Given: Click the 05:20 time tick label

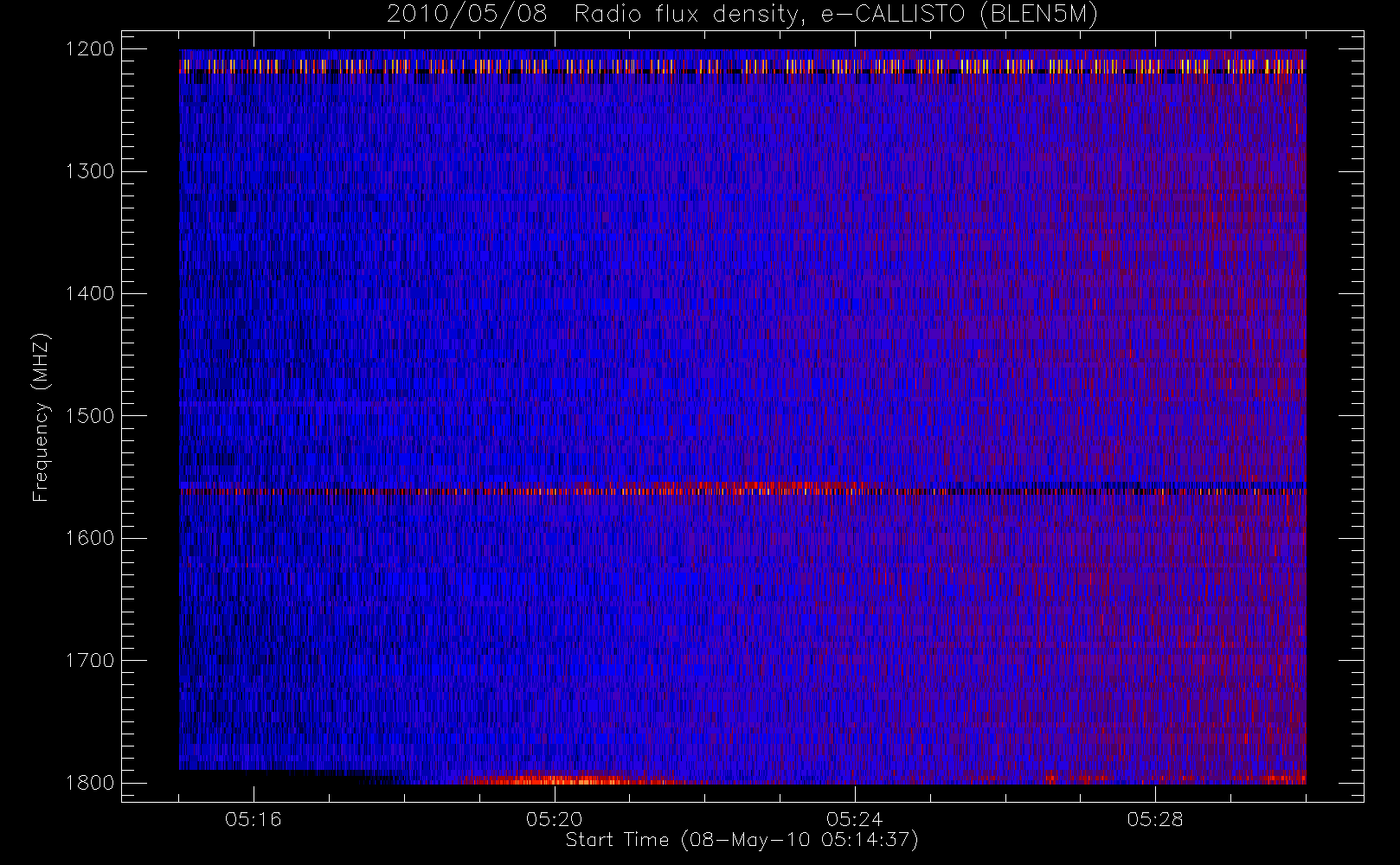Looking at the screenshot, I should pyautogui.click(x=554, y=819).
